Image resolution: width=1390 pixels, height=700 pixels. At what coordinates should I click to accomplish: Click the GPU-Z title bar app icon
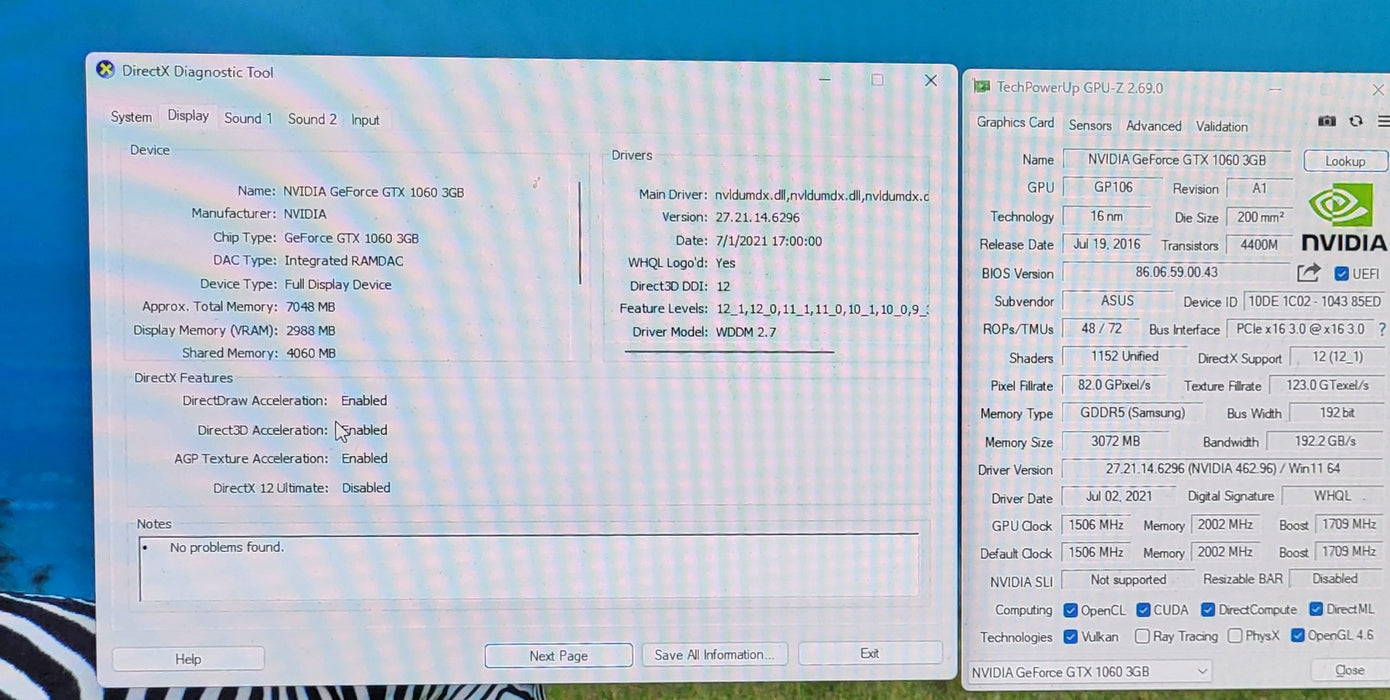pos(982,87)
